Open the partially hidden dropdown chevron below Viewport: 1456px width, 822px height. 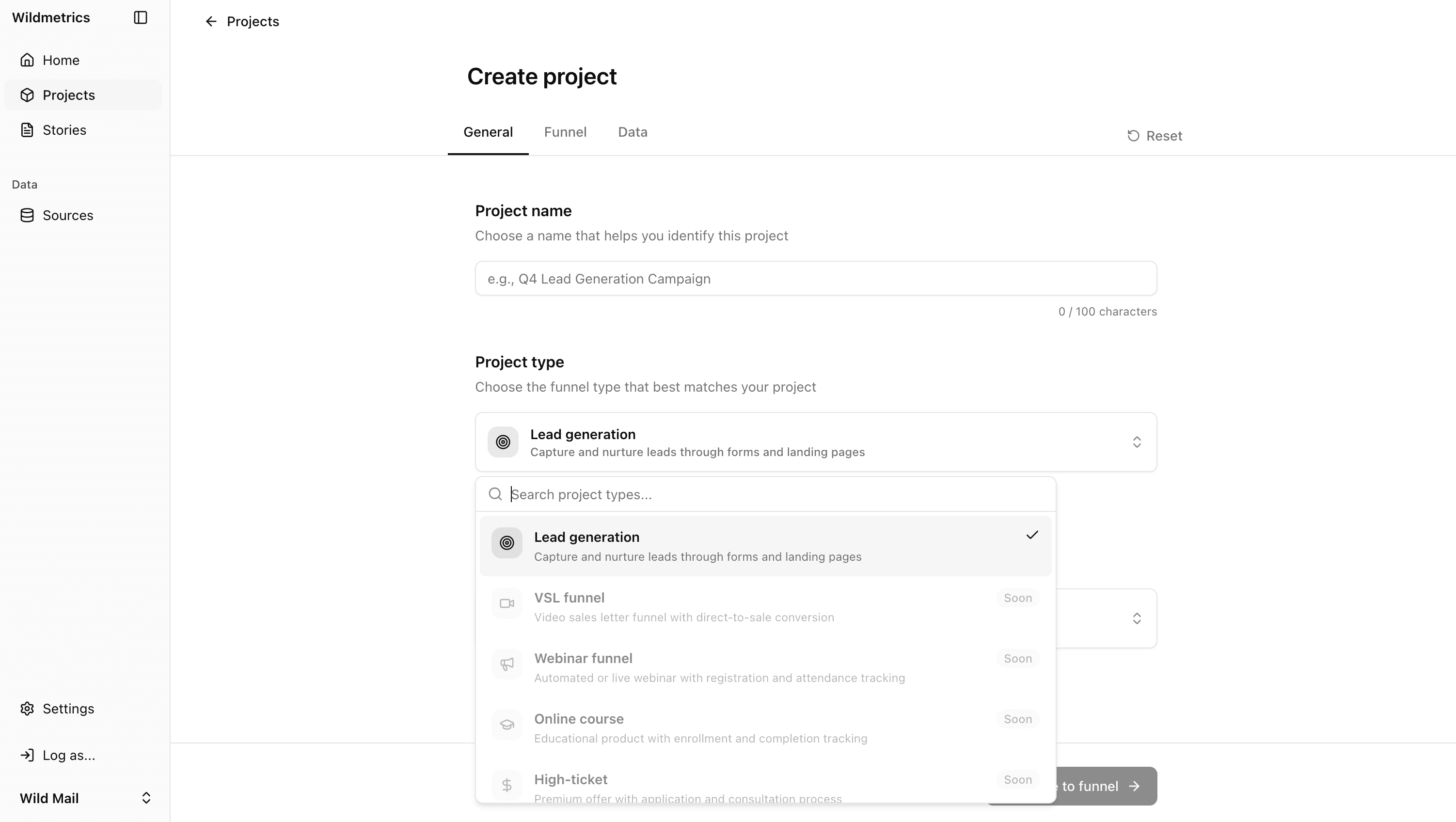pos(1137,618)
